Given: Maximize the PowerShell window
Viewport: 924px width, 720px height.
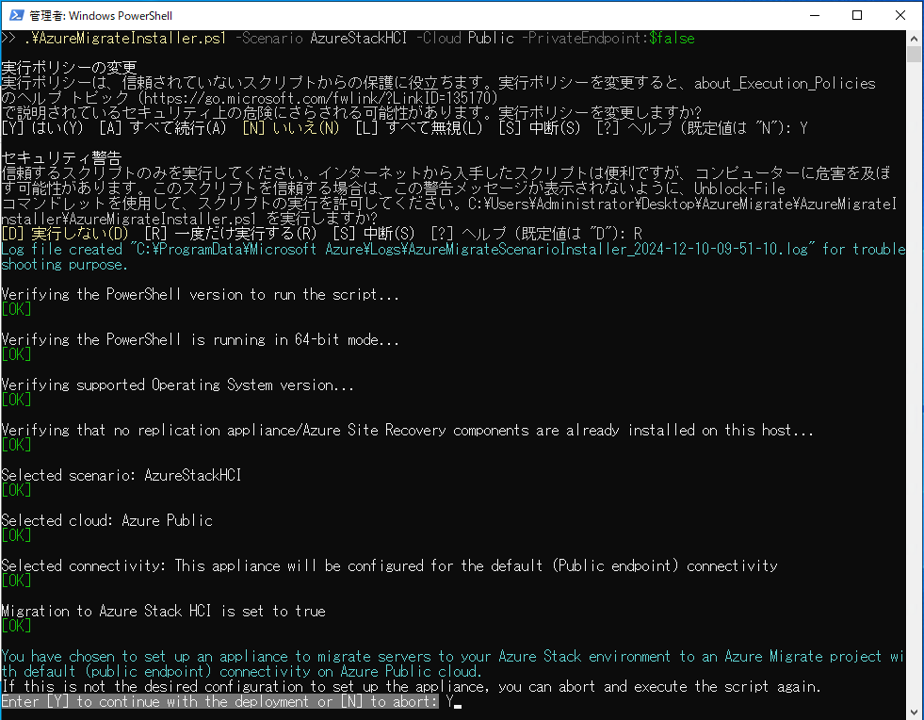Looking at the screenshot, I should [x=857, y=15].
